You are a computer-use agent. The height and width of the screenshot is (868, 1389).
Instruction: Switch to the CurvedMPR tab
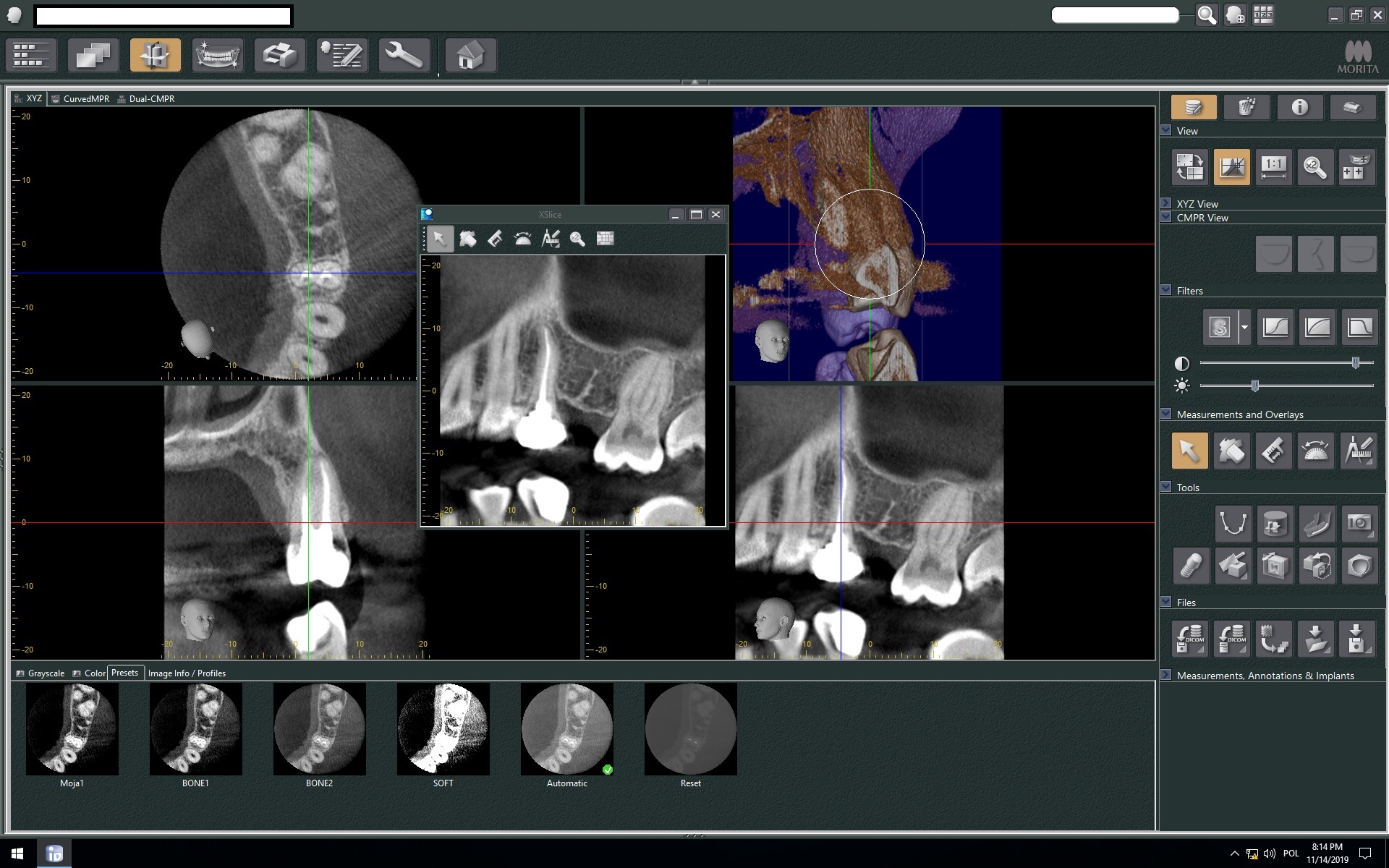[80, 98]
